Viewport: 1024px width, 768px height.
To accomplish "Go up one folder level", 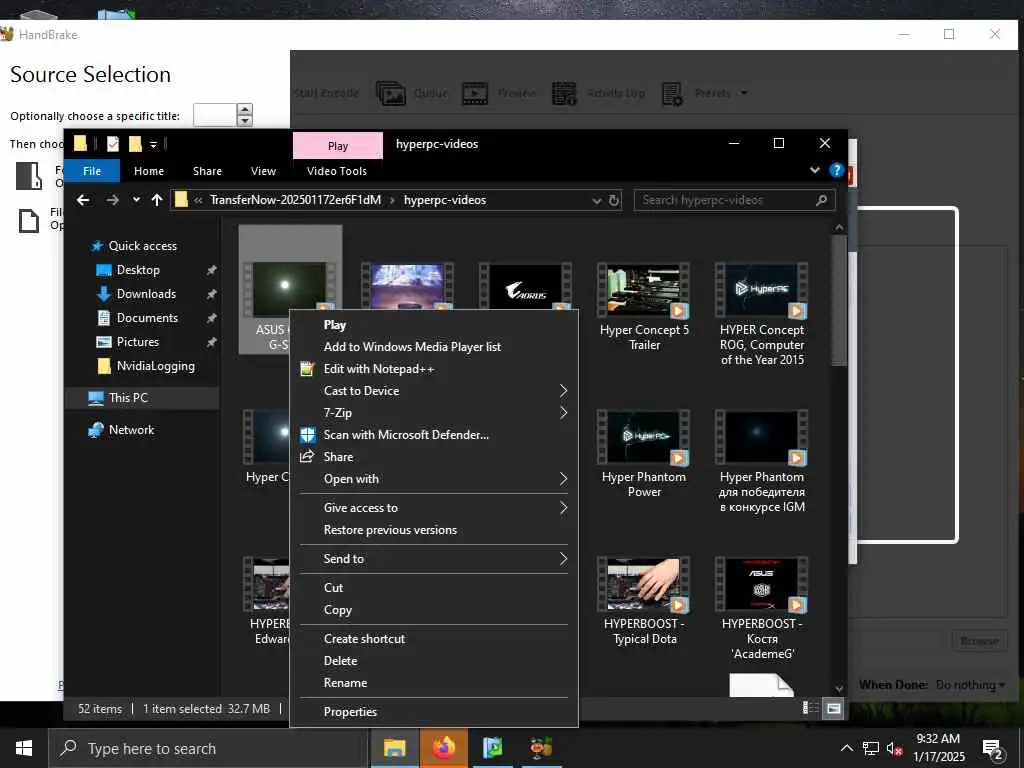I will coord(157,200).
